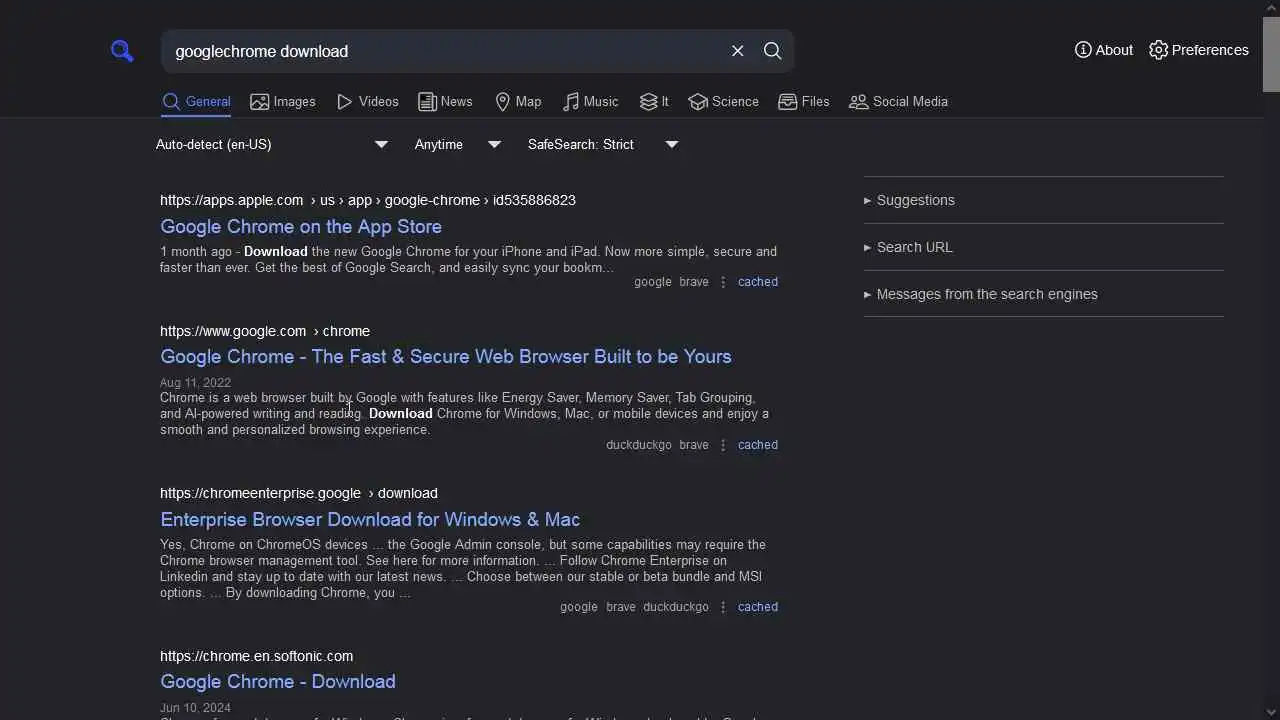1280x720 pixels.
Task: Click the Social Media people icon
Action: click(859, 102)
